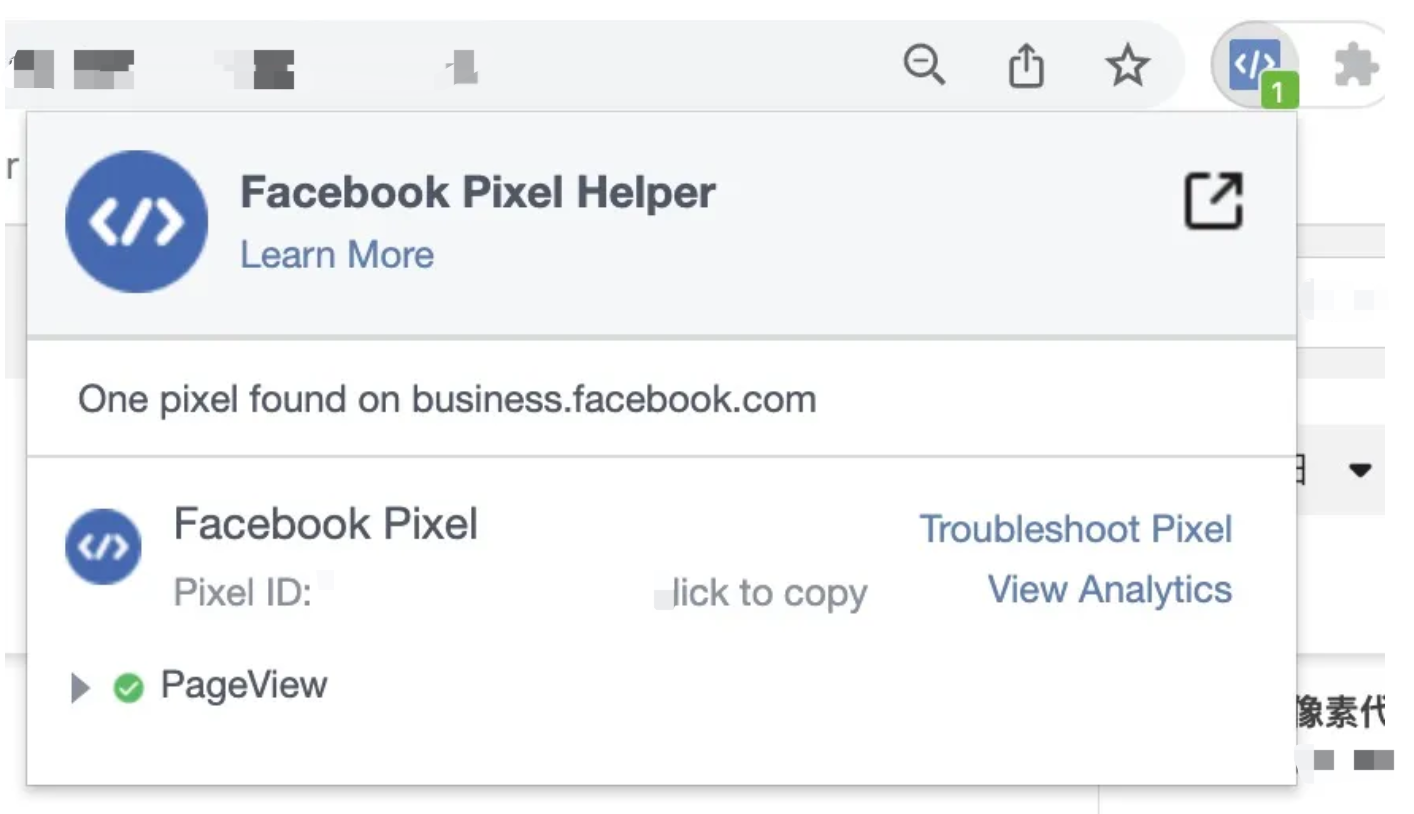Click the zoom-out magnifier icon
Screen dimensions: 1414x814
click(925, 66)
